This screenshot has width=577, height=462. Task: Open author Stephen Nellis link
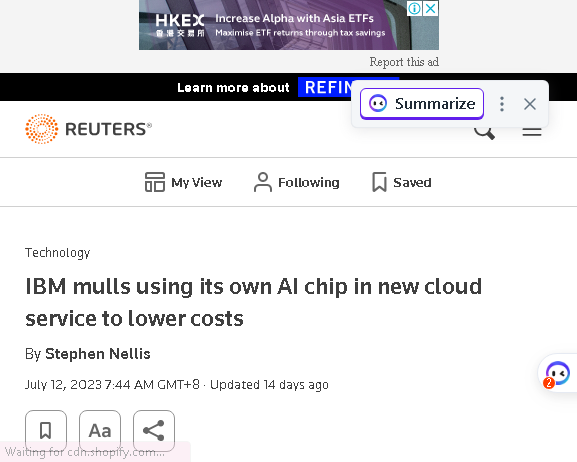(x=98, y=354)
